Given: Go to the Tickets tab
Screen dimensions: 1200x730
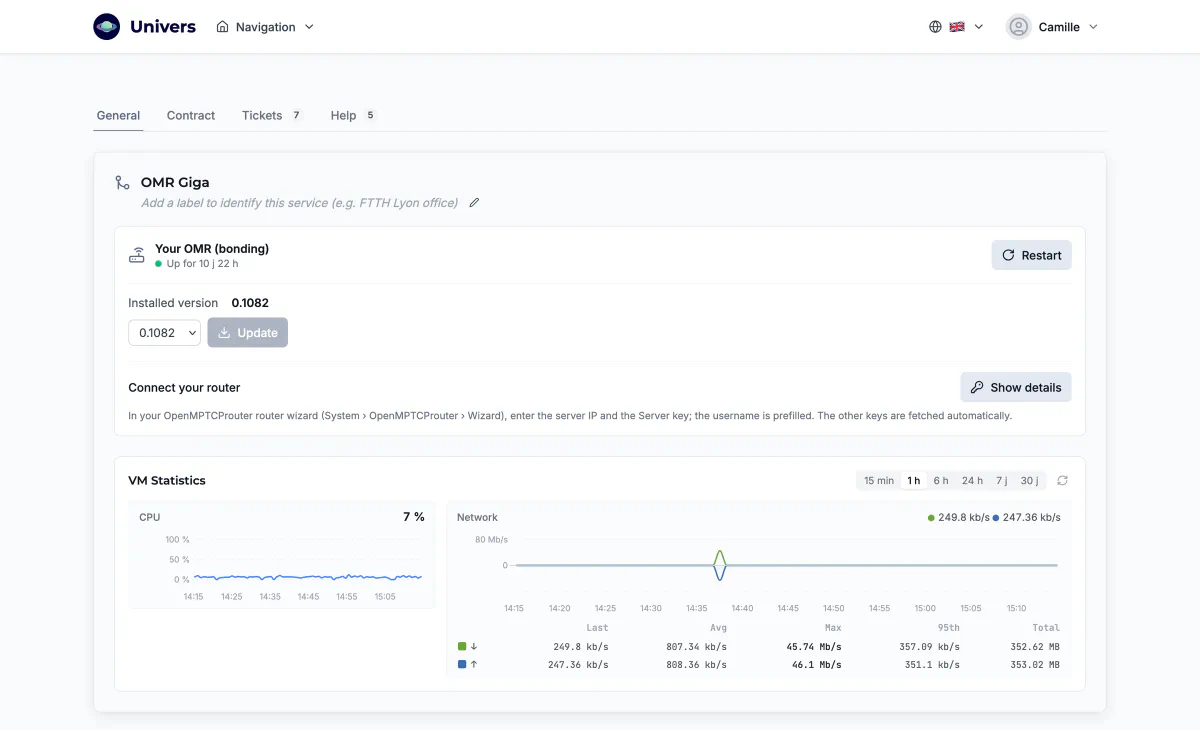Looking at the screenshot, I should (272, 116).
